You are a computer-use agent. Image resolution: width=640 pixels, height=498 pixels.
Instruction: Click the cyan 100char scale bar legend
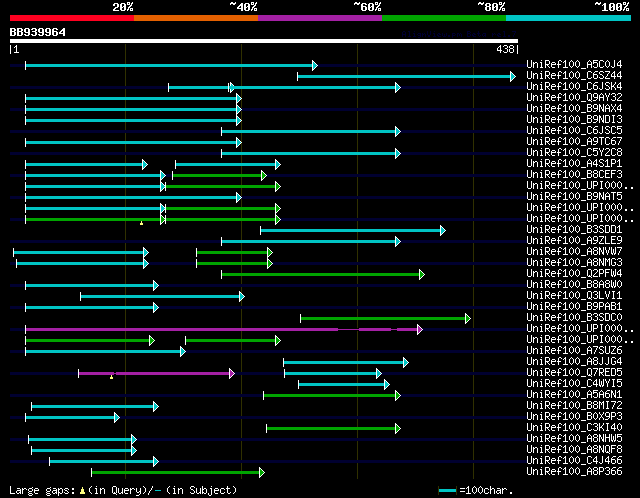[447, 490]
